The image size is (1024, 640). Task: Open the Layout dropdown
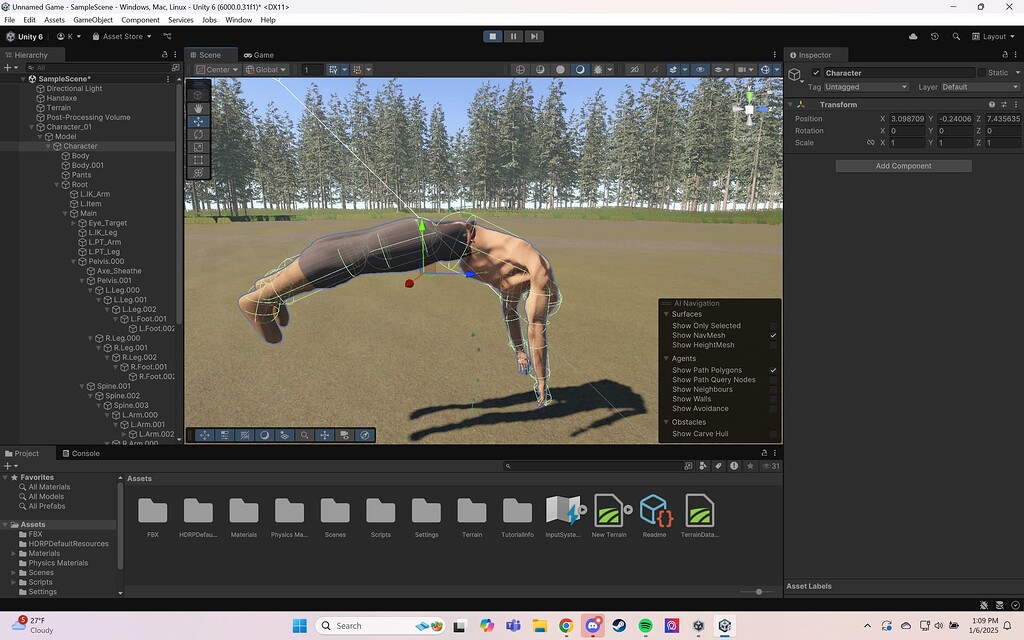[x=996, y=36]
